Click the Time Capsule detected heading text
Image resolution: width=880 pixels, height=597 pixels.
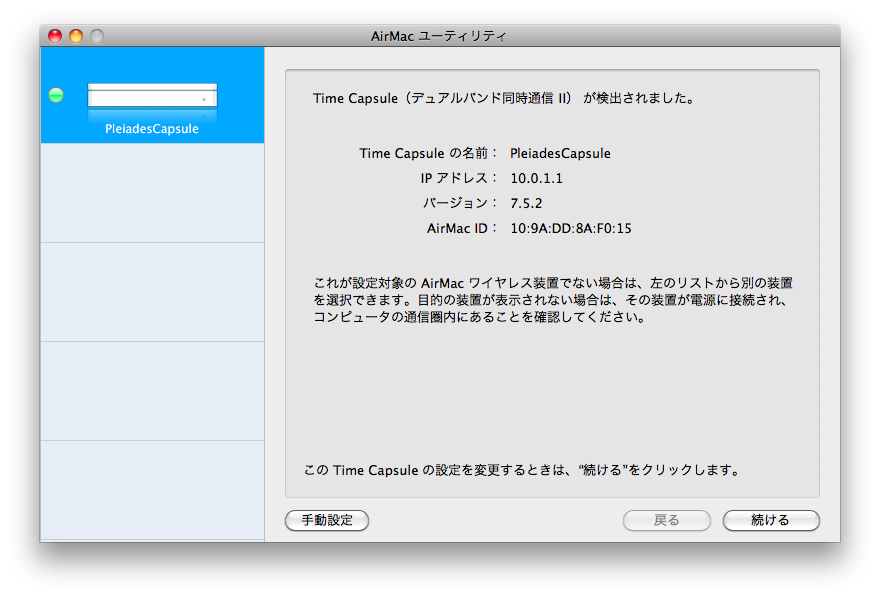click(504, 98)
